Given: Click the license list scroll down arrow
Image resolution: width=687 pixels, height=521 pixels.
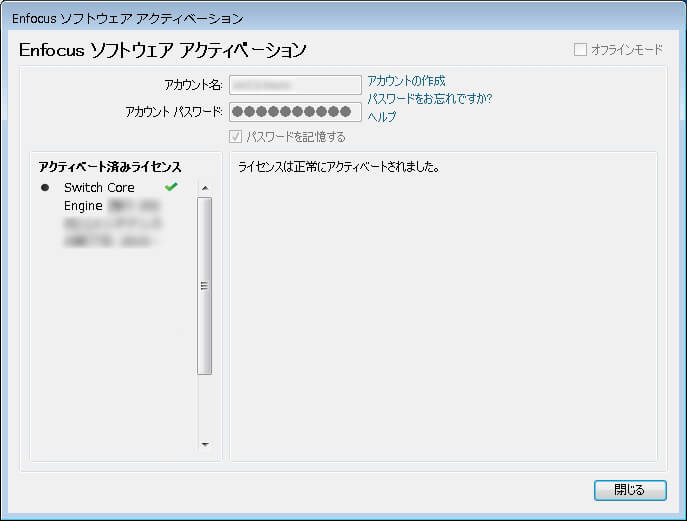Looking at the screenshot, I should pyautogui.click(x=205, y=444).
